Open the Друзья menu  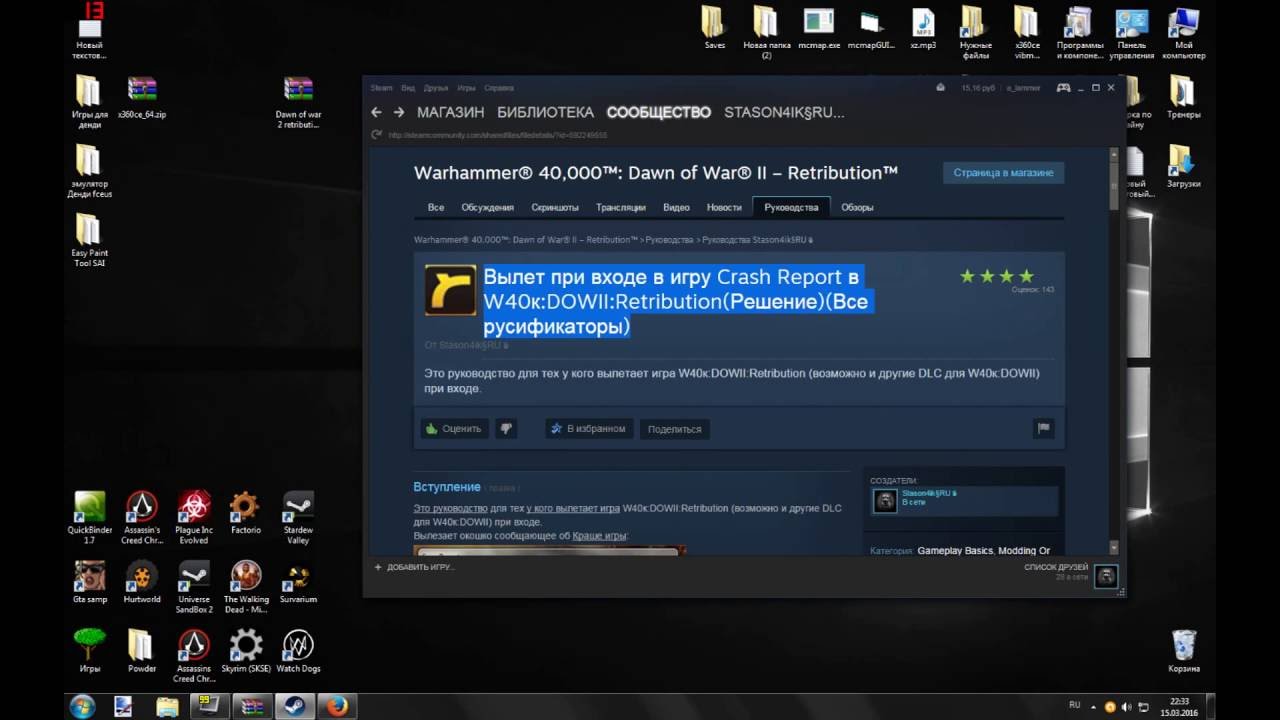click(436, 88)
